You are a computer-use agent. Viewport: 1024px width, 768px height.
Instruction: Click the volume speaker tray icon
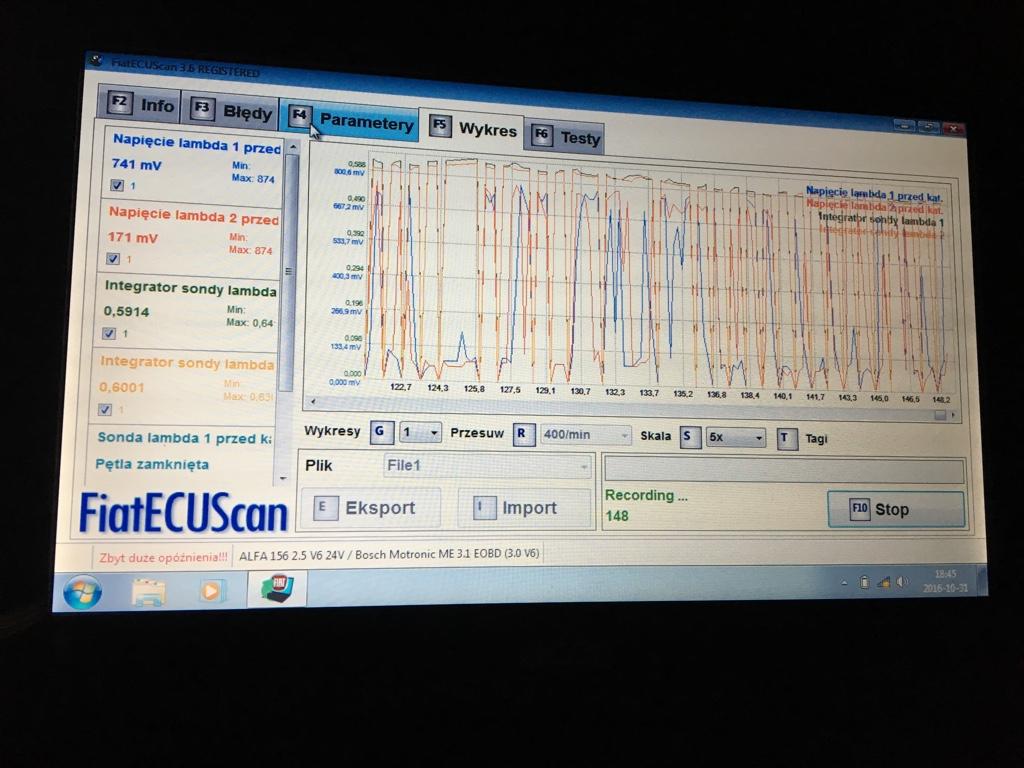tap(902, 581)
